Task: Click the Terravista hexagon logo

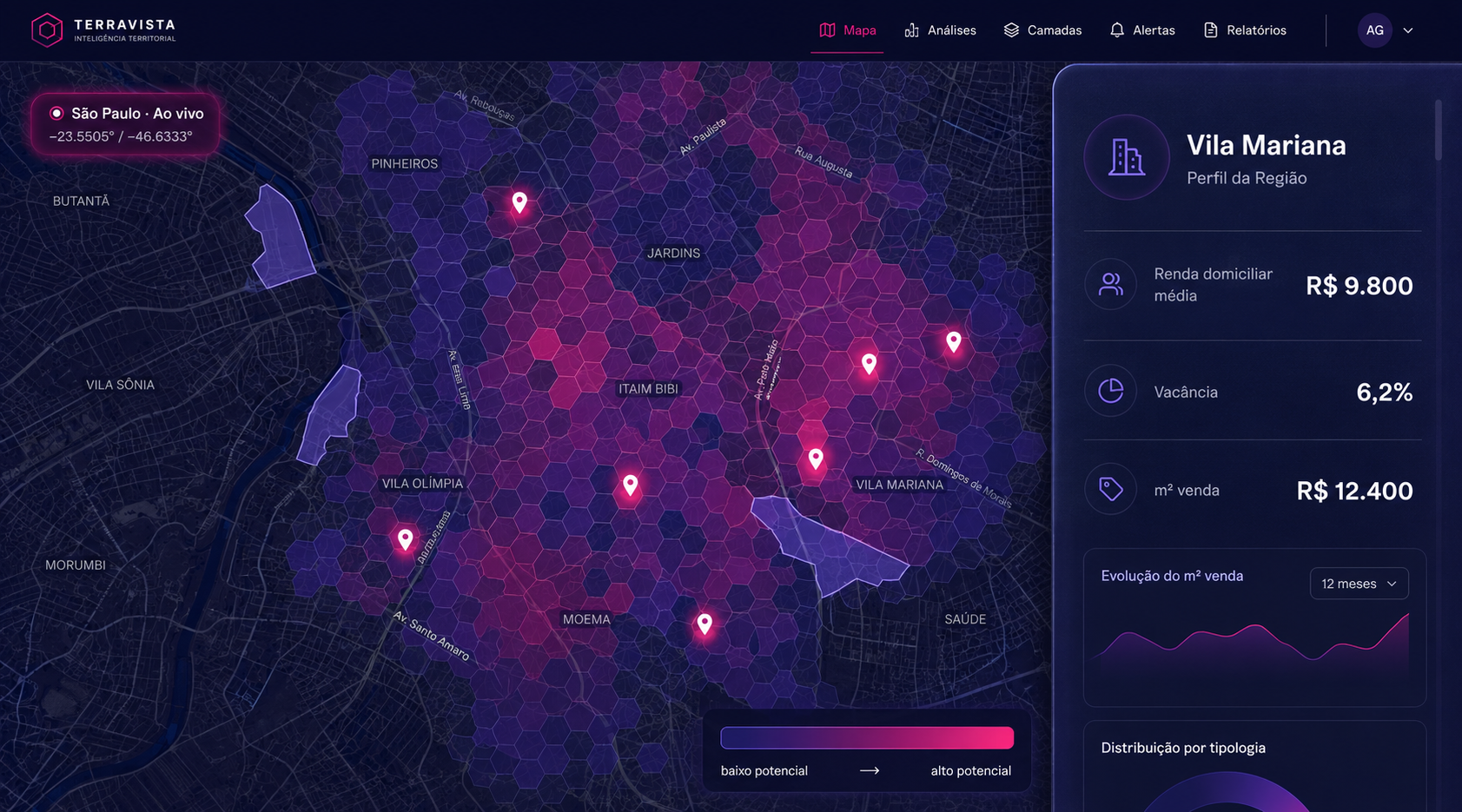Action: pyautogui.click(x=47, y=30)
